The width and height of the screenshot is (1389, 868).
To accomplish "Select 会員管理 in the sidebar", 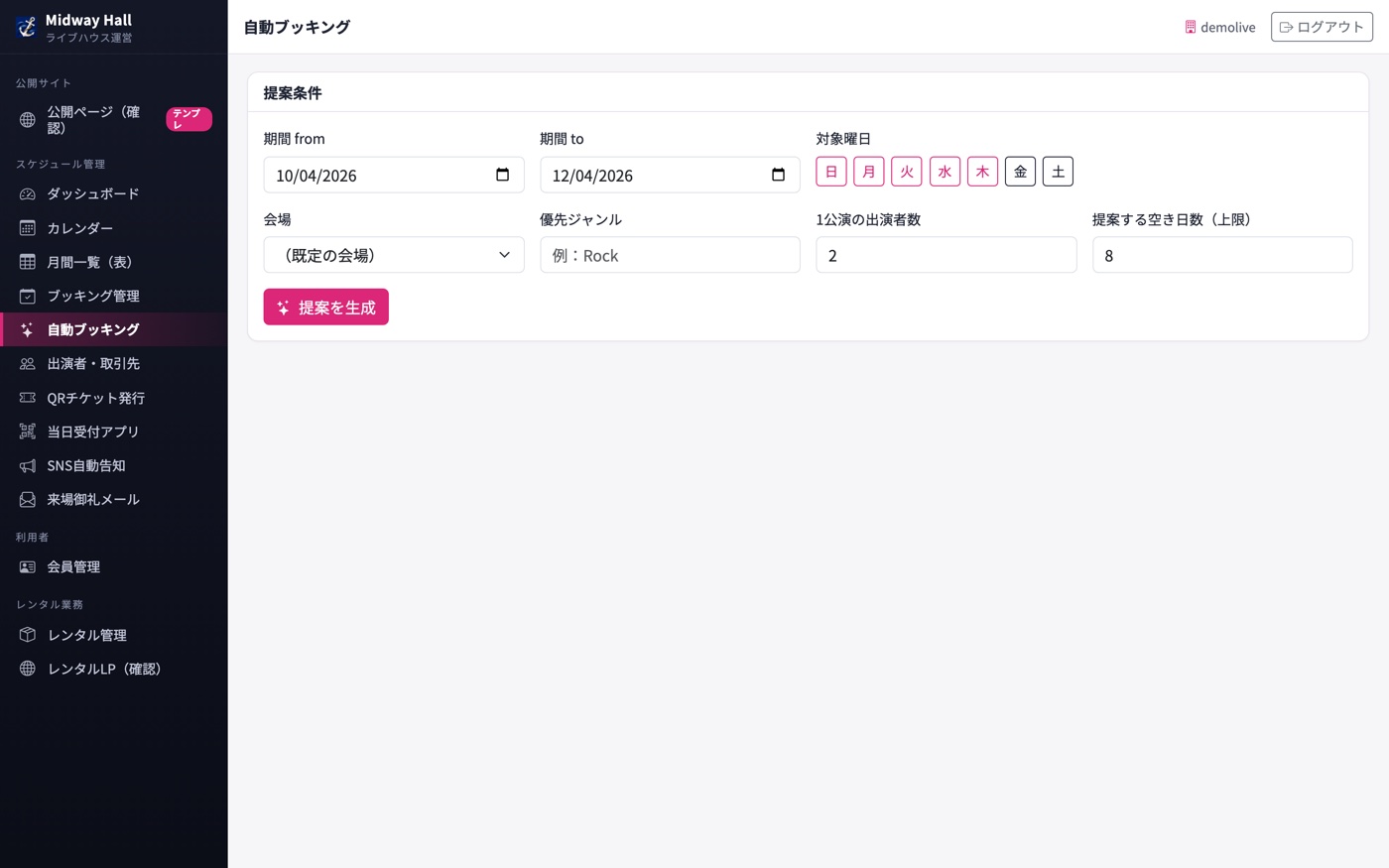I will [x=114, y=567].
